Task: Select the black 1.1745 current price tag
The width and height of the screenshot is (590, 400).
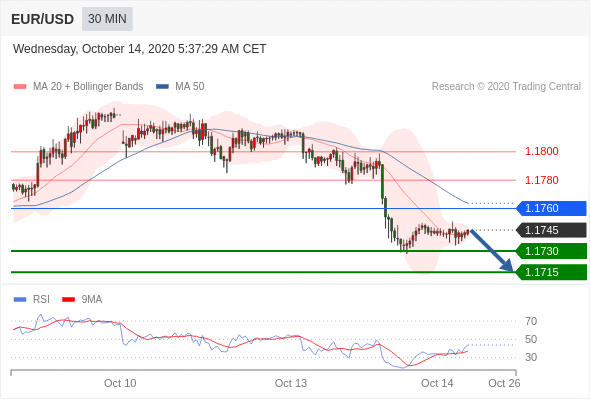Action: coord(551,230)
